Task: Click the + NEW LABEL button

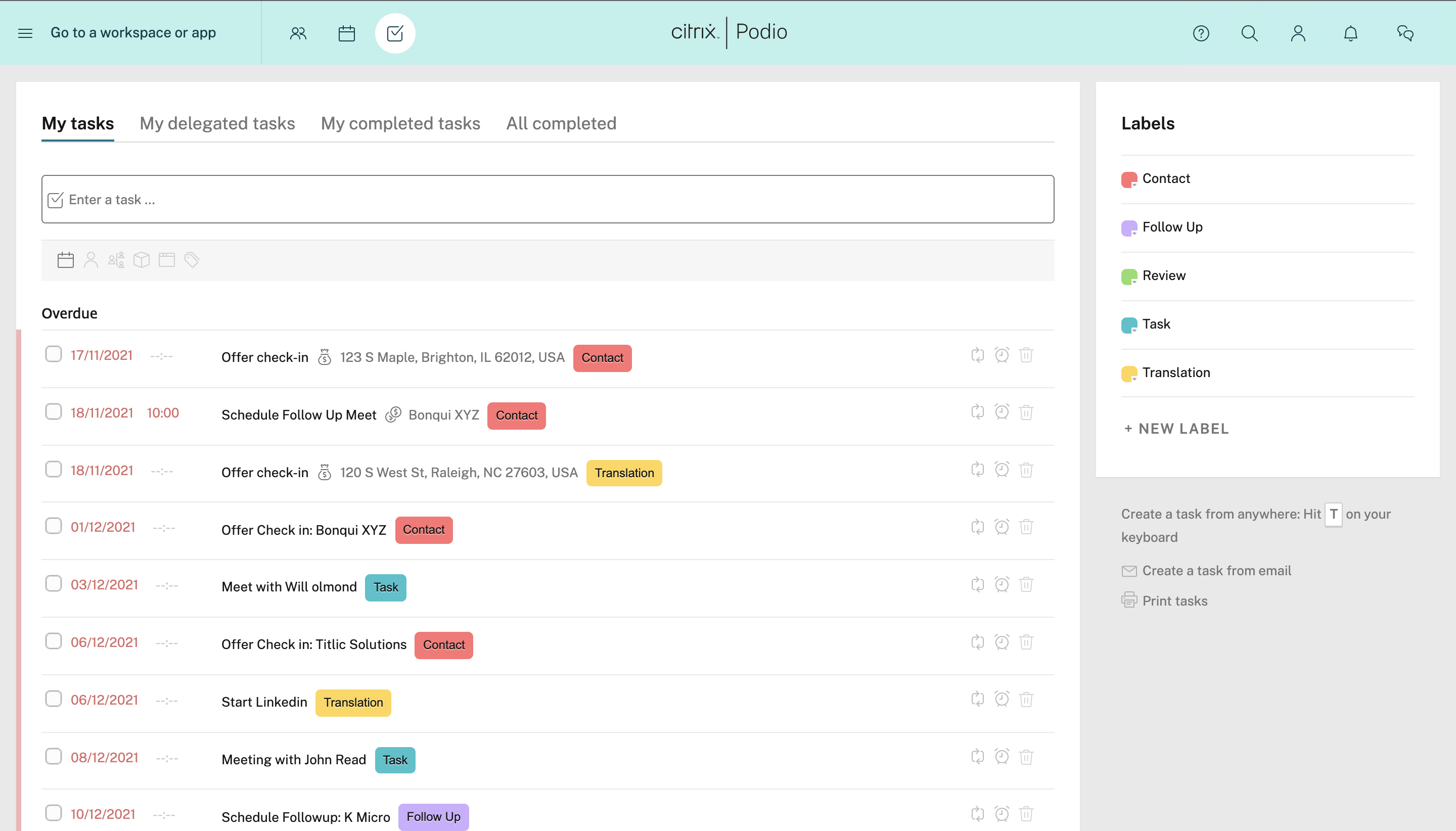Action: click(1176, 429)
